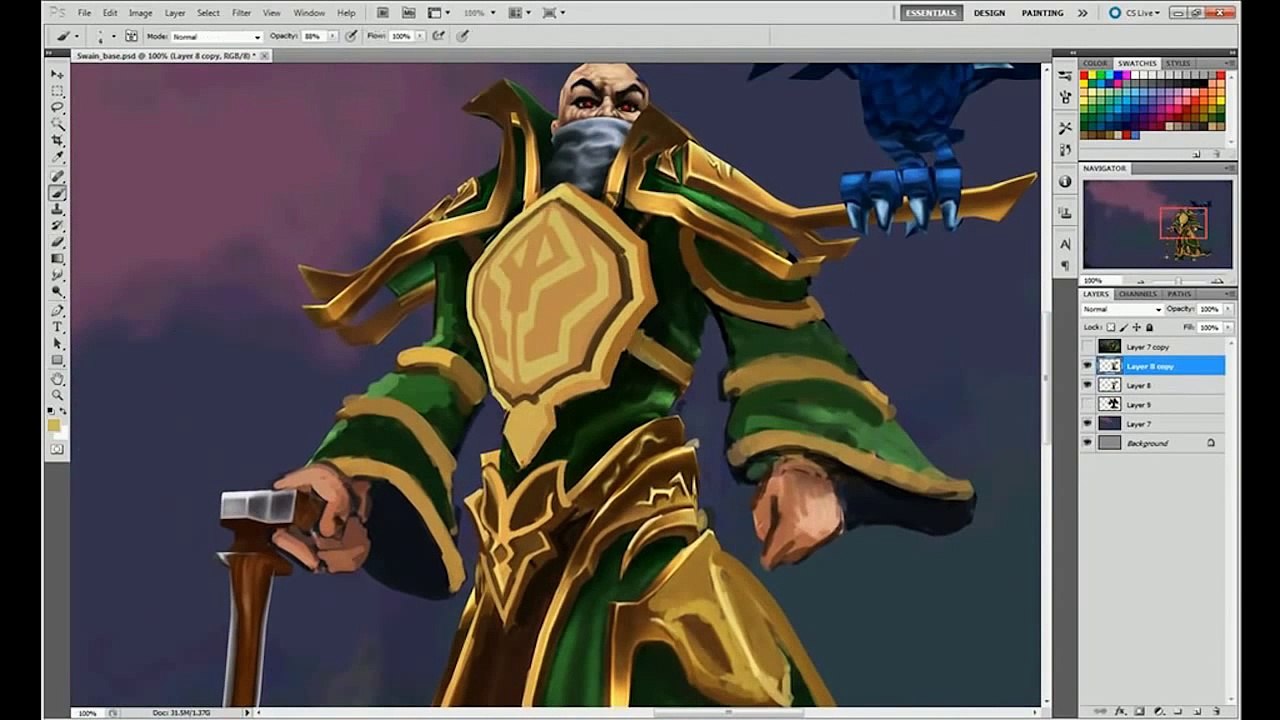Toggle lock image pixels
1280x720 pixels.
click(x=1124, y=327)
